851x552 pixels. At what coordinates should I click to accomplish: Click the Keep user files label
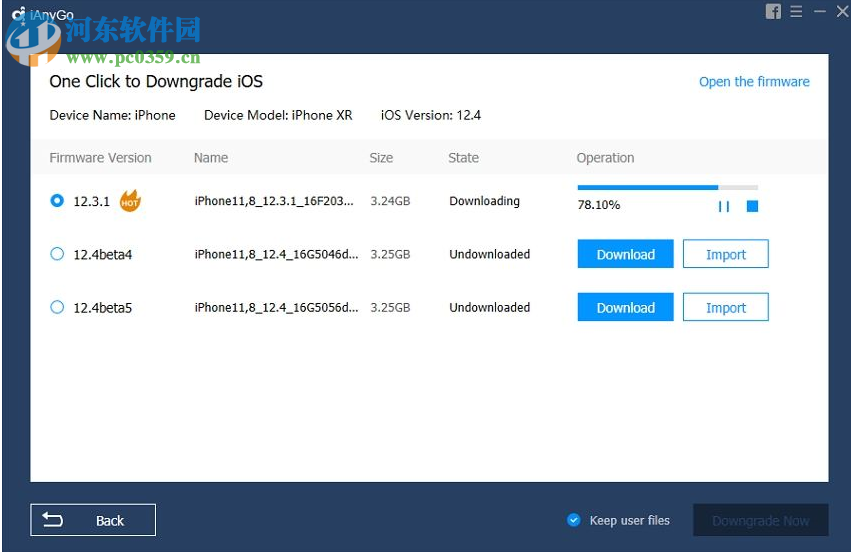point(630,521)
